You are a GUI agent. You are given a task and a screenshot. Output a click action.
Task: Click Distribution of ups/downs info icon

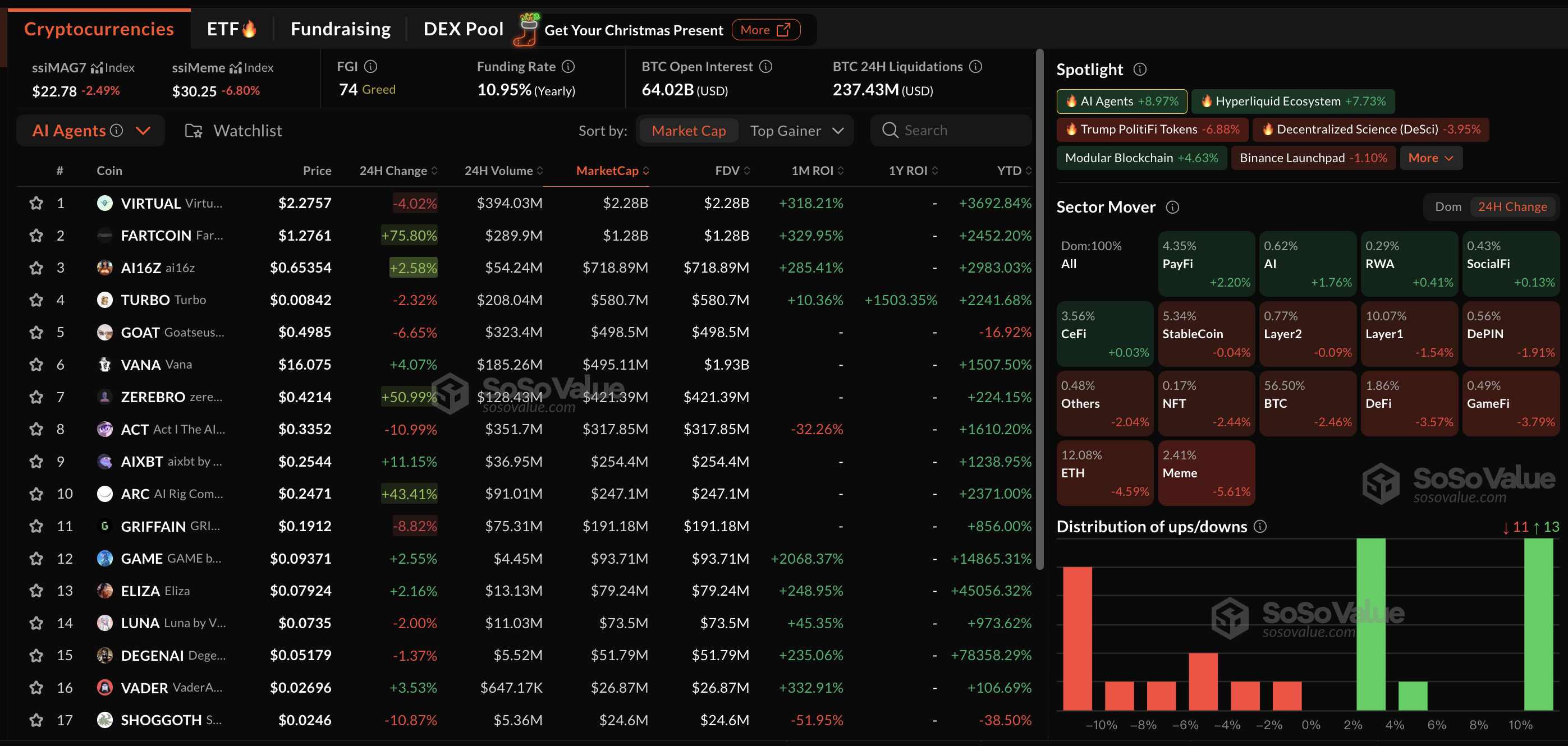pos(1260,526)
